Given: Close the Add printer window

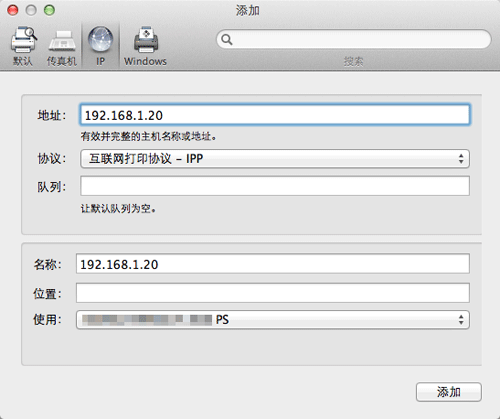Looking at the screenshot, I should [13, 10].
